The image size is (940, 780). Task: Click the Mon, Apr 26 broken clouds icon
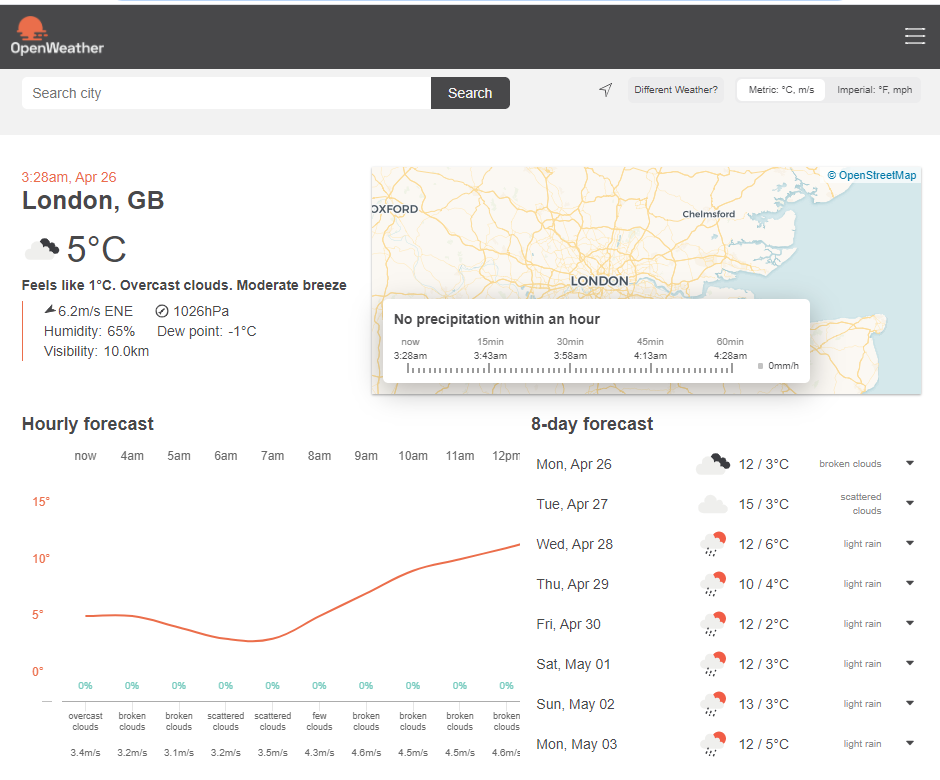(x=713, y=464)
